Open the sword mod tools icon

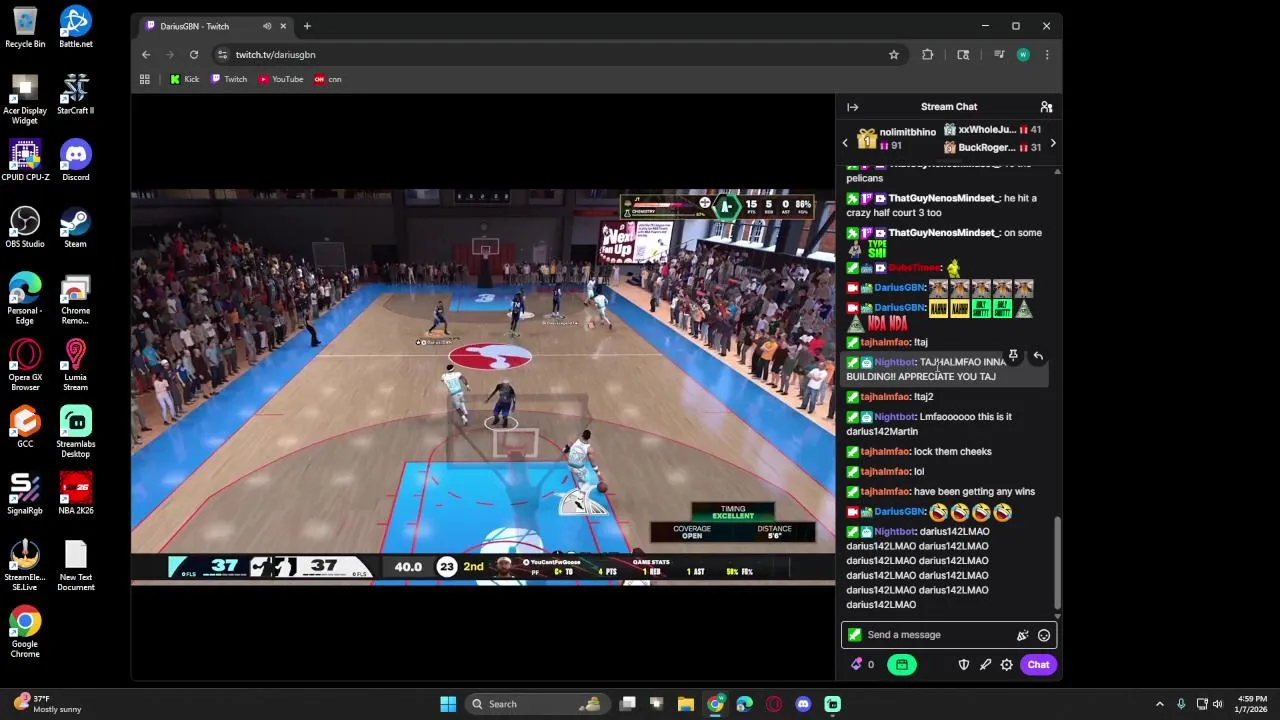(985, 665)
